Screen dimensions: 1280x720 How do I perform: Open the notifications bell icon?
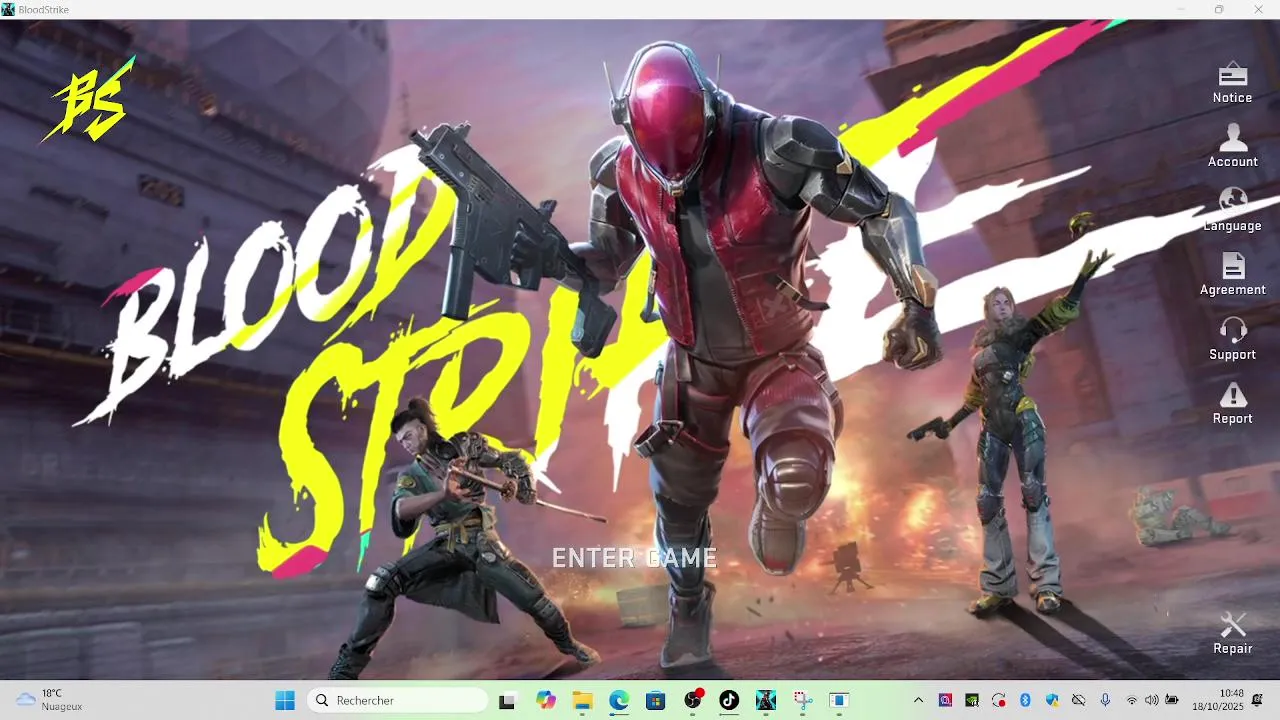1257,700
